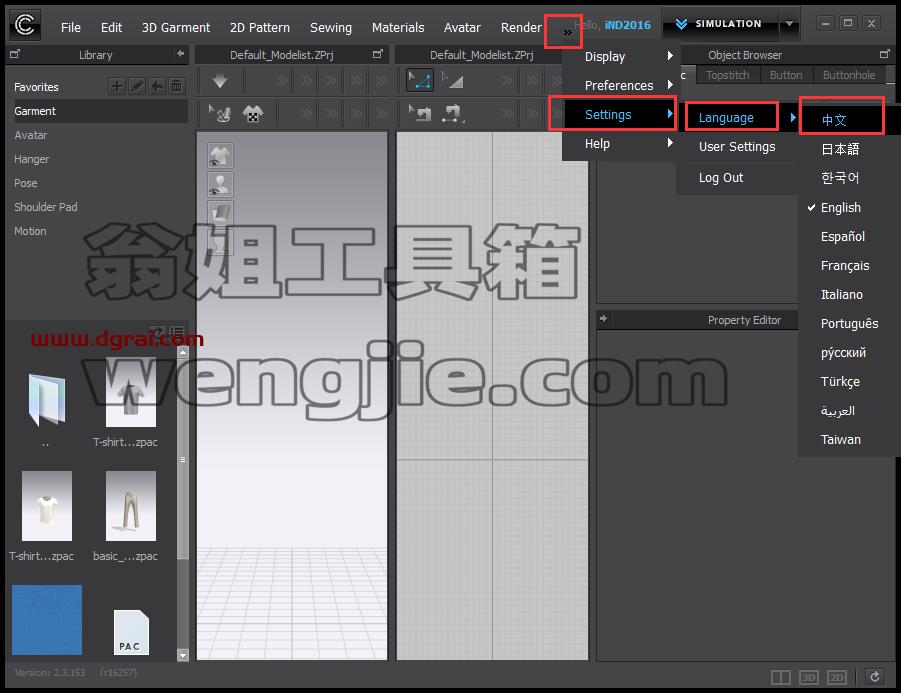Select Español language option
Screen dimensions: 901x693
tap(842, 237)
